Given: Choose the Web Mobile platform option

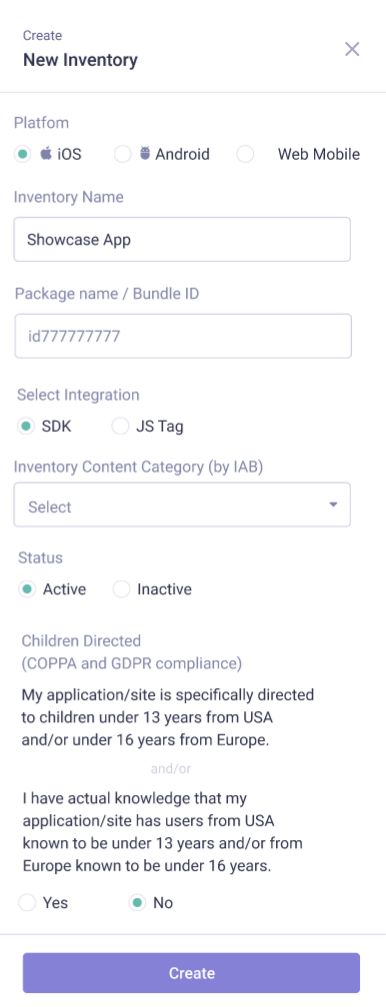Looking at the screenshot, I should [245, 154].
